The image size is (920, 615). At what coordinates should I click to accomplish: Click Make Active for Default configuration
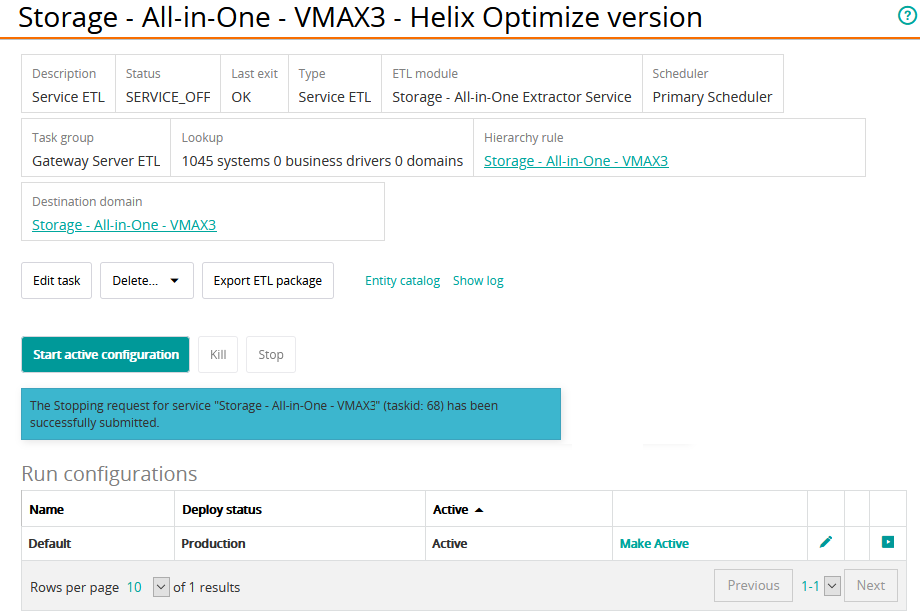click(654, 544)
